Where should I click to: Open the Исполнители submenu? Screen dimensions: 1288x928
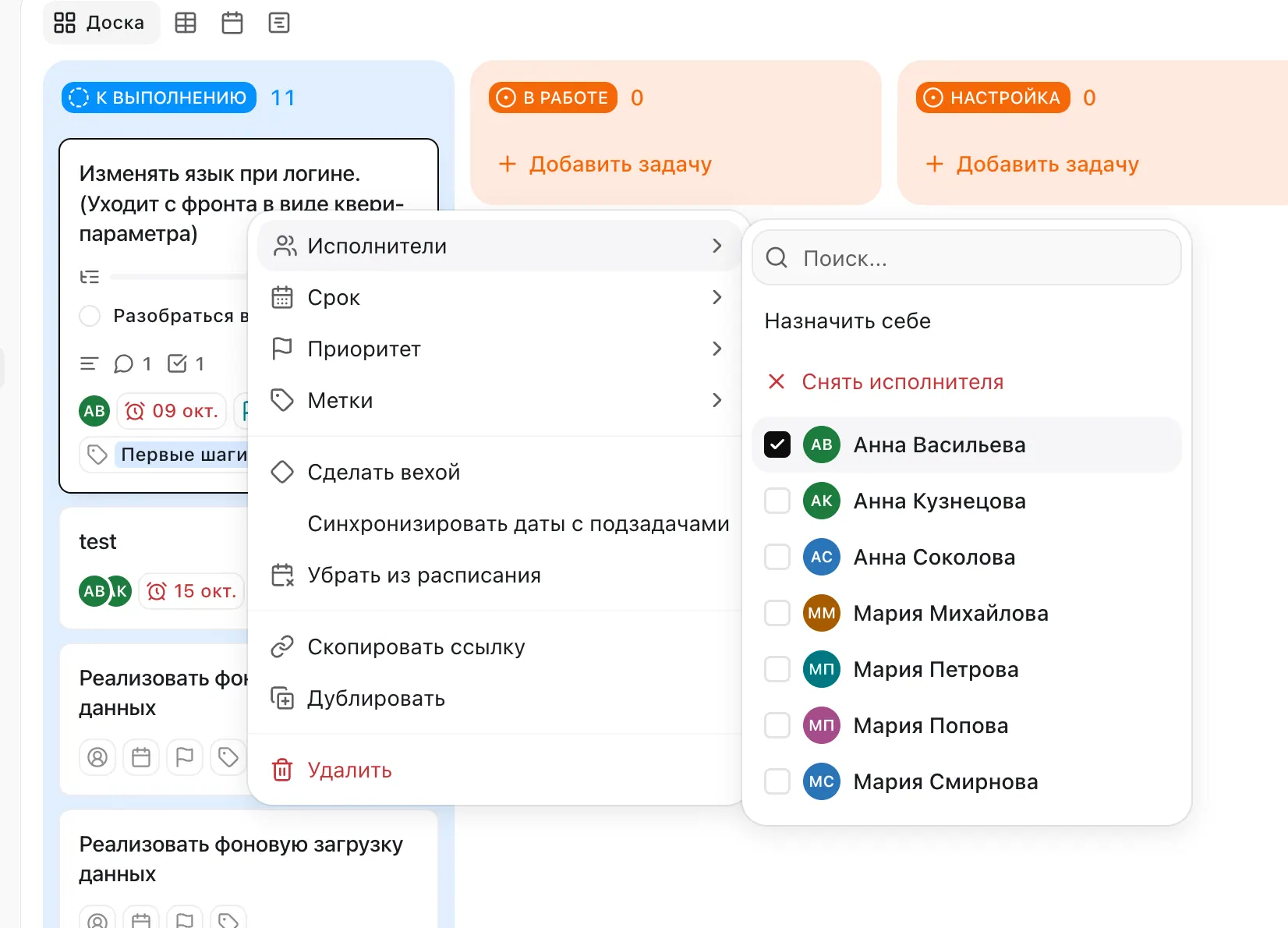[498, 246]
